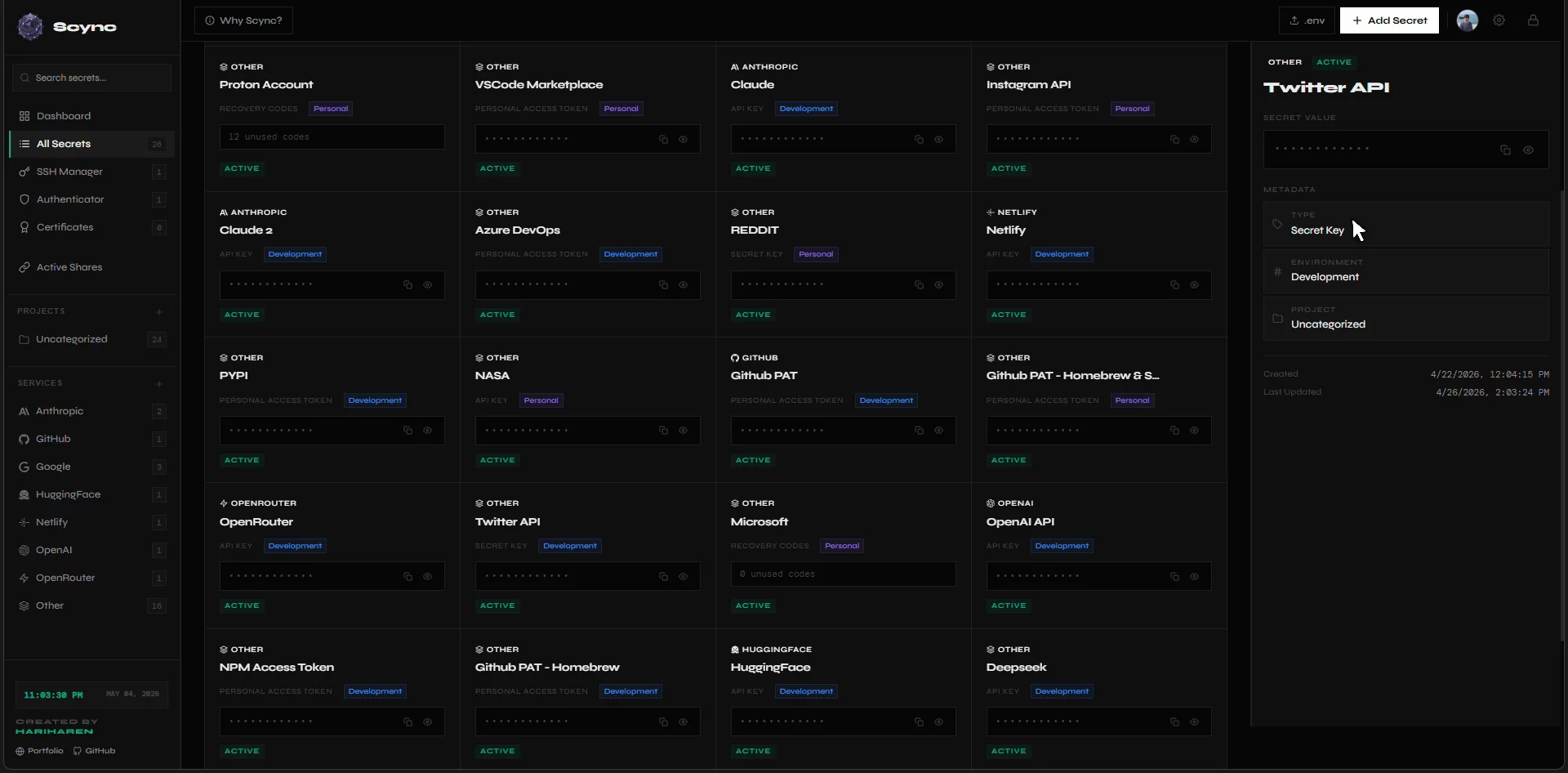This screenshot has height=773, width=1568.
Task: Filter secrets by Google service
Action: point(91,467)
